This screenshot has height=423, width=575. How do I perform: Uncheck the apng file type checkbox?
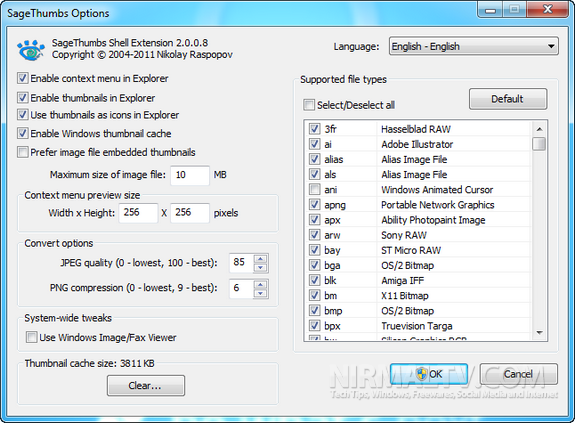coord(314,204)
